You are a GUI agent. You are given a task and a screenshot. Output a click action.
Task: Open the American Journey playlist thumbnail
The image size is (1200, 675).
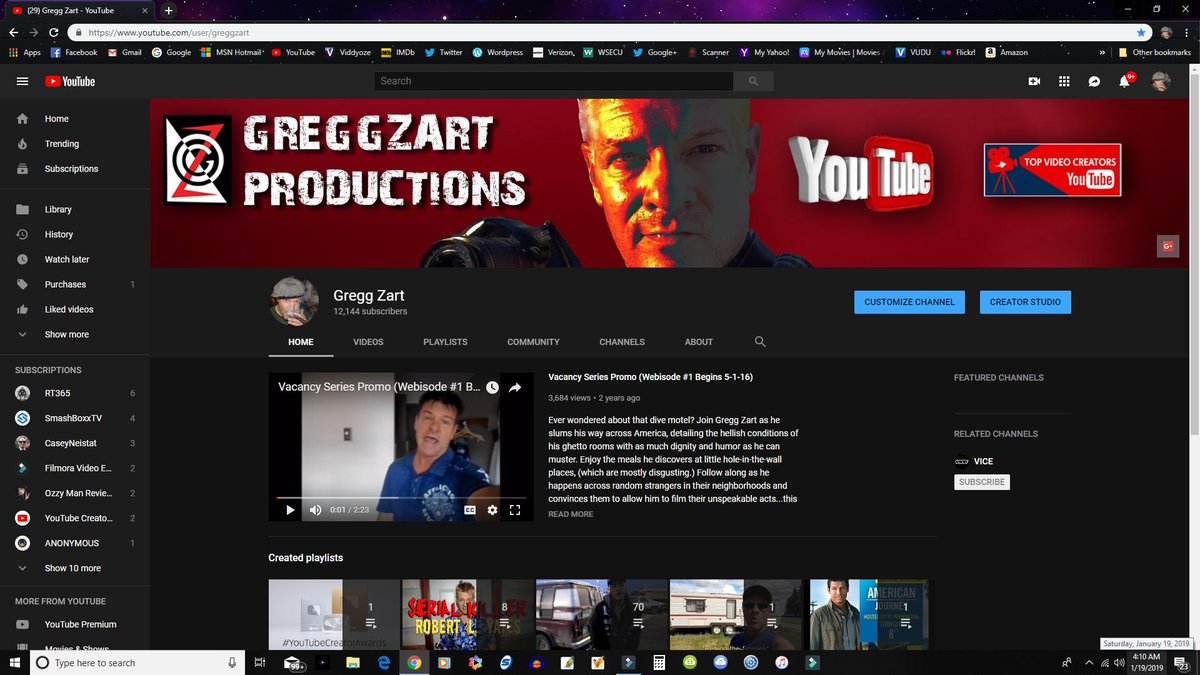click(868, 615)
